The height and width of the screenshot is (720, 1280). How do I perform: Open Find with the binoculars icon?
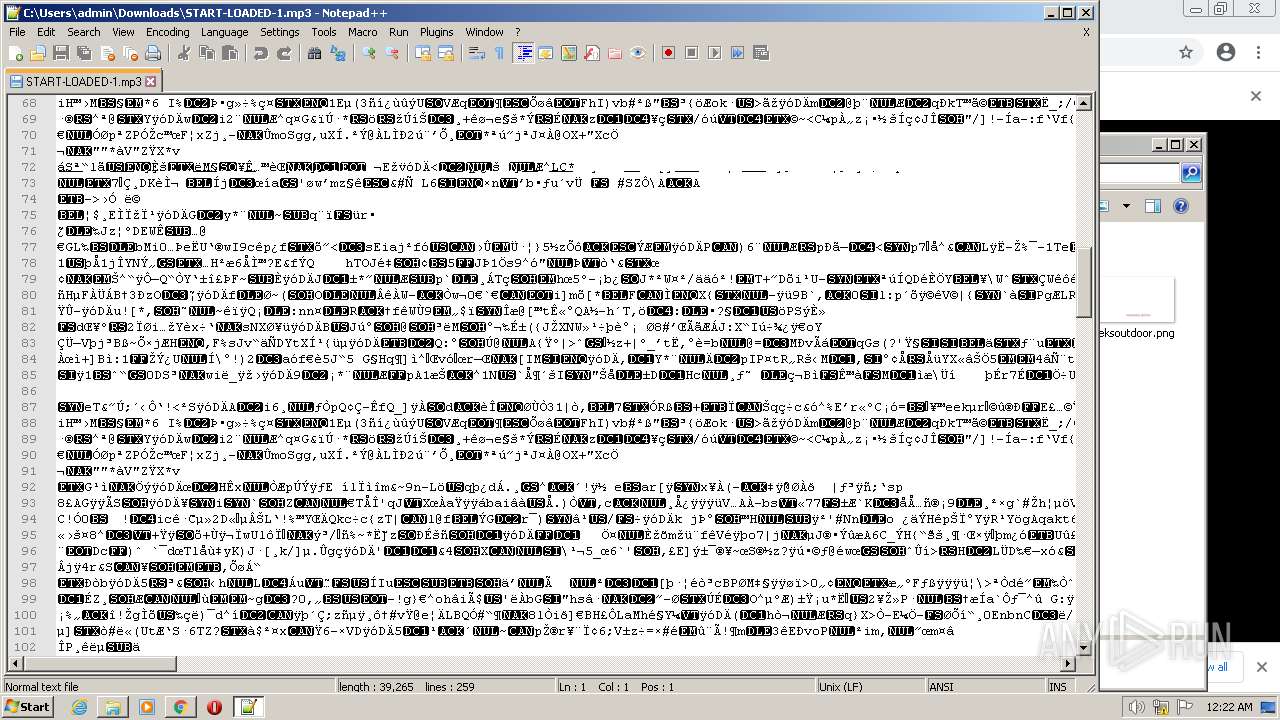click(x=315, y=53)
